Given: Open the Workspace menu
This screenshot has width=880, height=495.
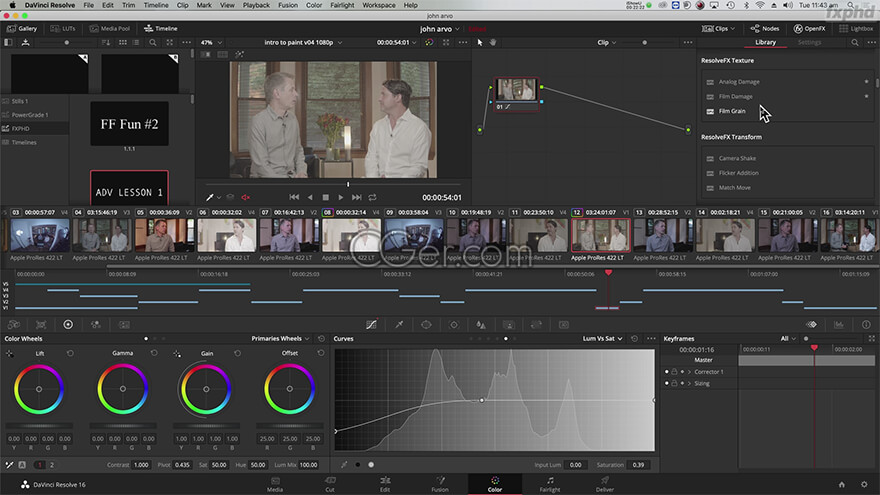Looking at the screenshot, I should tap(378, 5).
